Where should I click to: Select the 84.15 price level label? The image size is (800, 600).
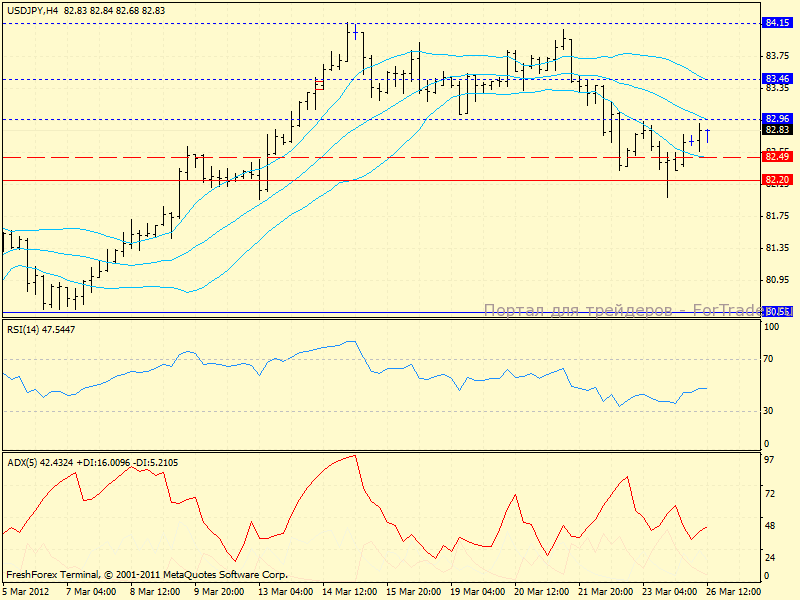pyautogui.click(x=778, y=22)
